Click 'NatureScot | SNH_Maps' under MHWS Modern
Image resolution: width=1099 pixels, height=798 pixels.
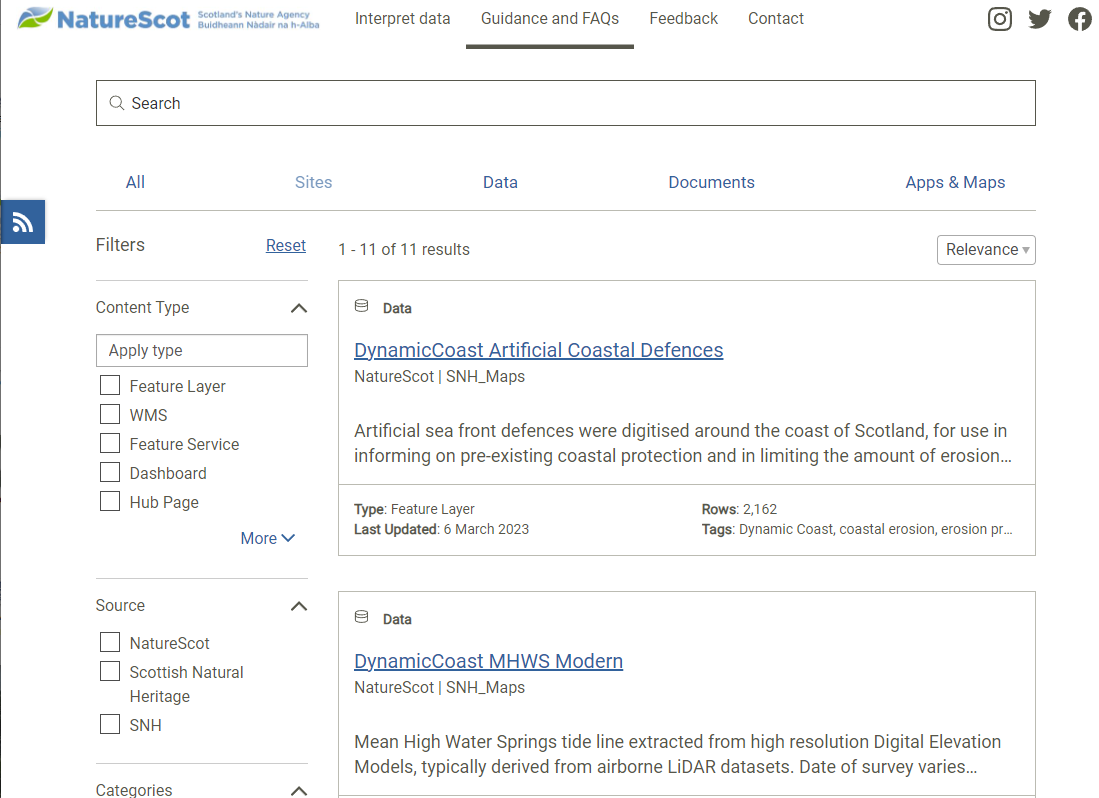pos(439,688)
